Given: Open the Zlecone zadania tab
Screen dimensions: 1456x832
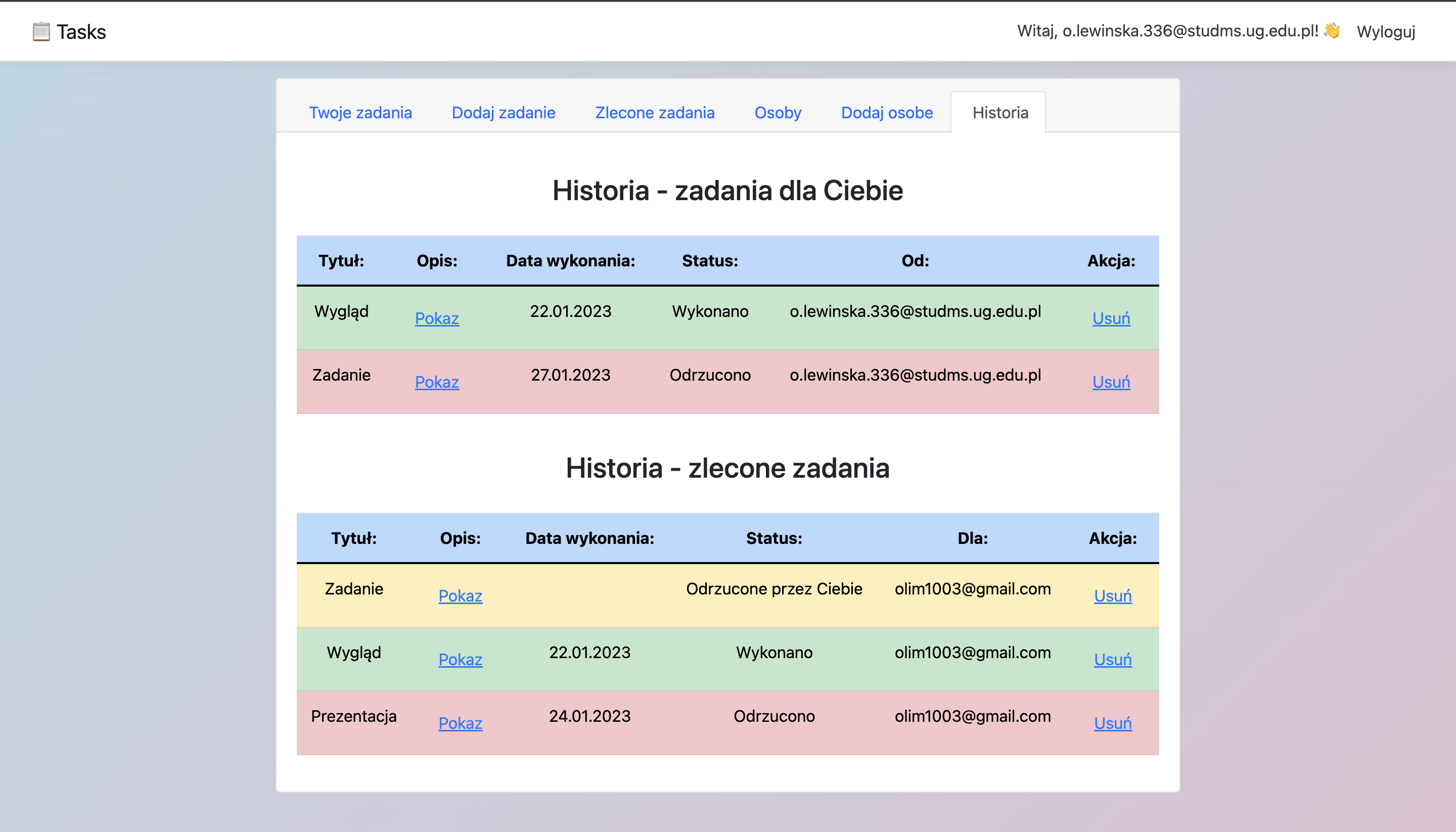Looking at the screenshot, I should 655,113.
